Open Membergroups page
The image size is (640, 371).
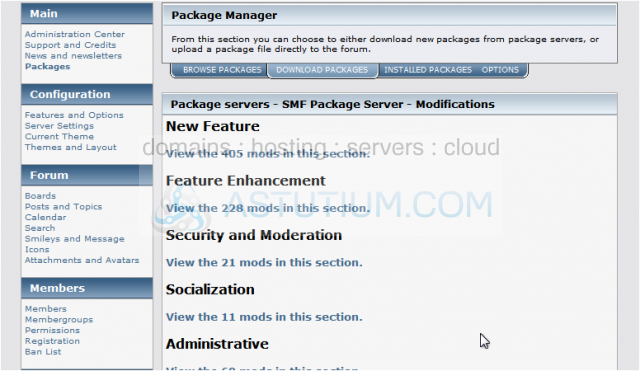59,320
